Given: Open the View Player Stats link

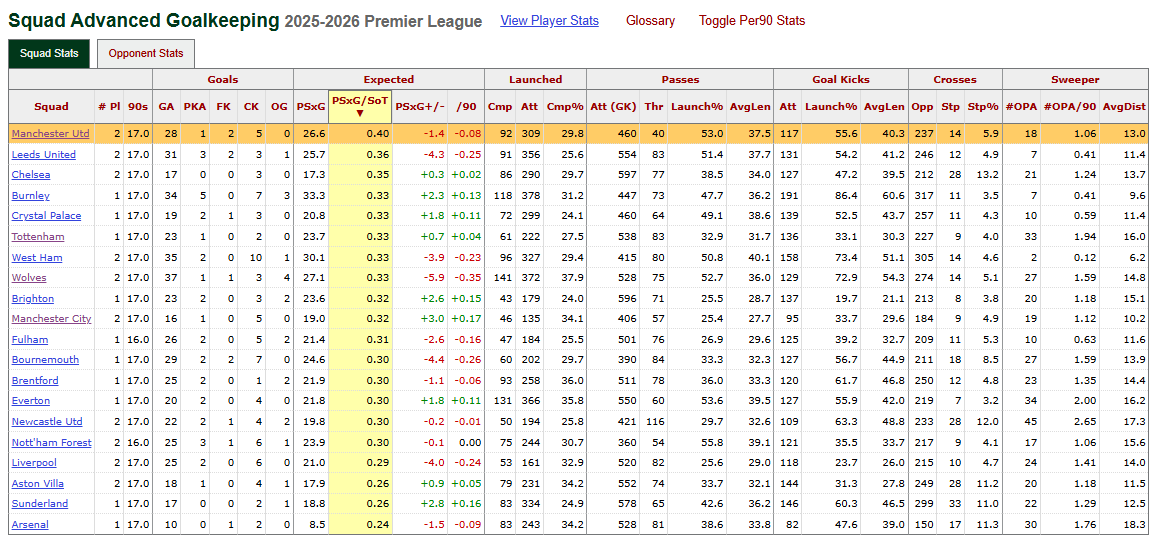Looking at the screenshot, I should [549, 21].
